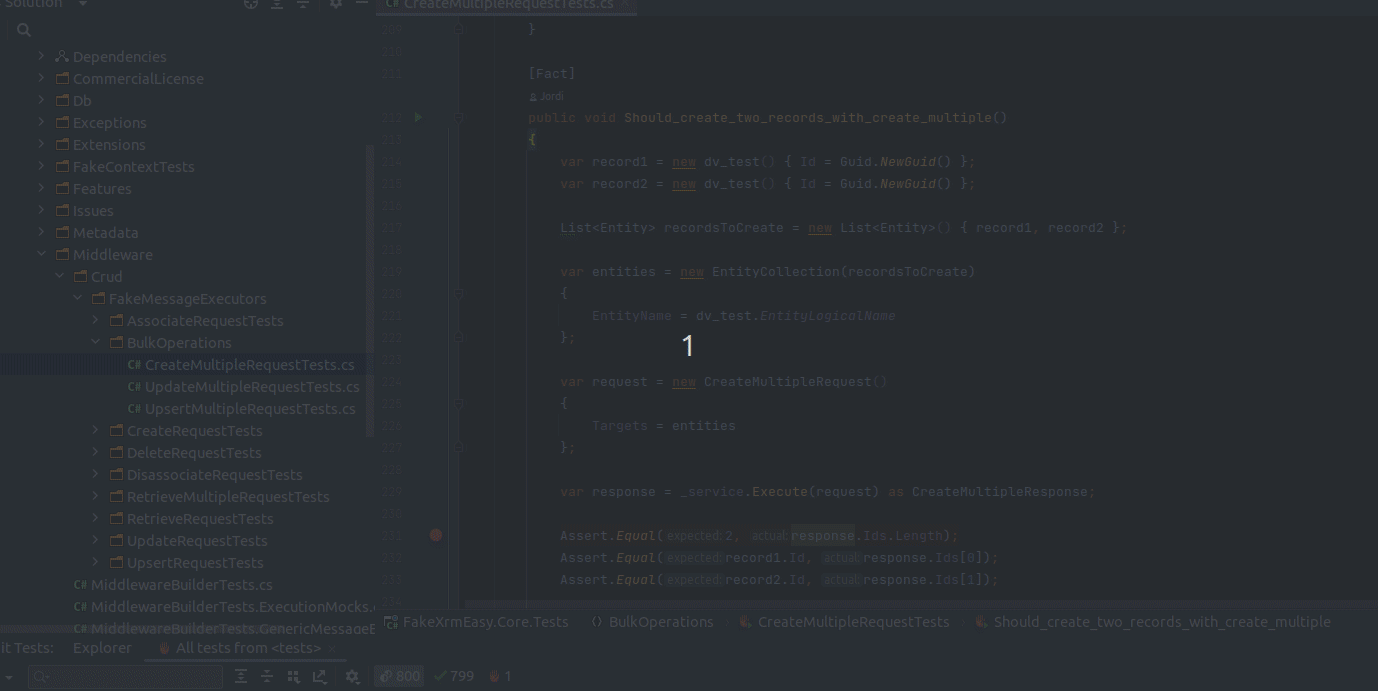Image resolution: width=1378 pixels, height=691 pixels.
Task: Select the Issues folder
Action: coord(93,211)
